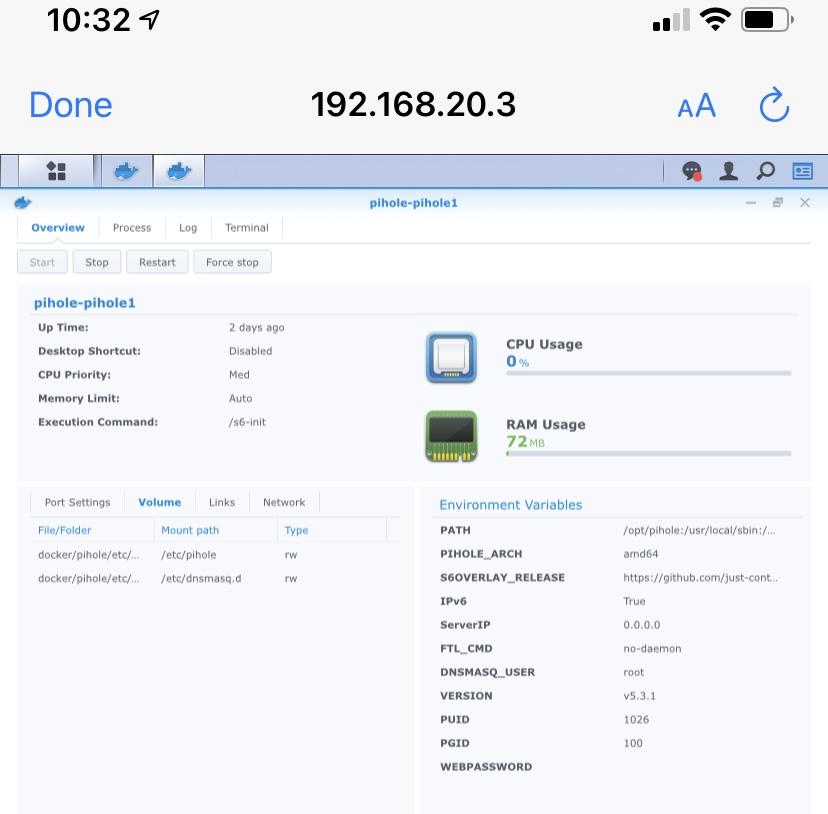Click the Environment Variables heading

click(511, 505)
